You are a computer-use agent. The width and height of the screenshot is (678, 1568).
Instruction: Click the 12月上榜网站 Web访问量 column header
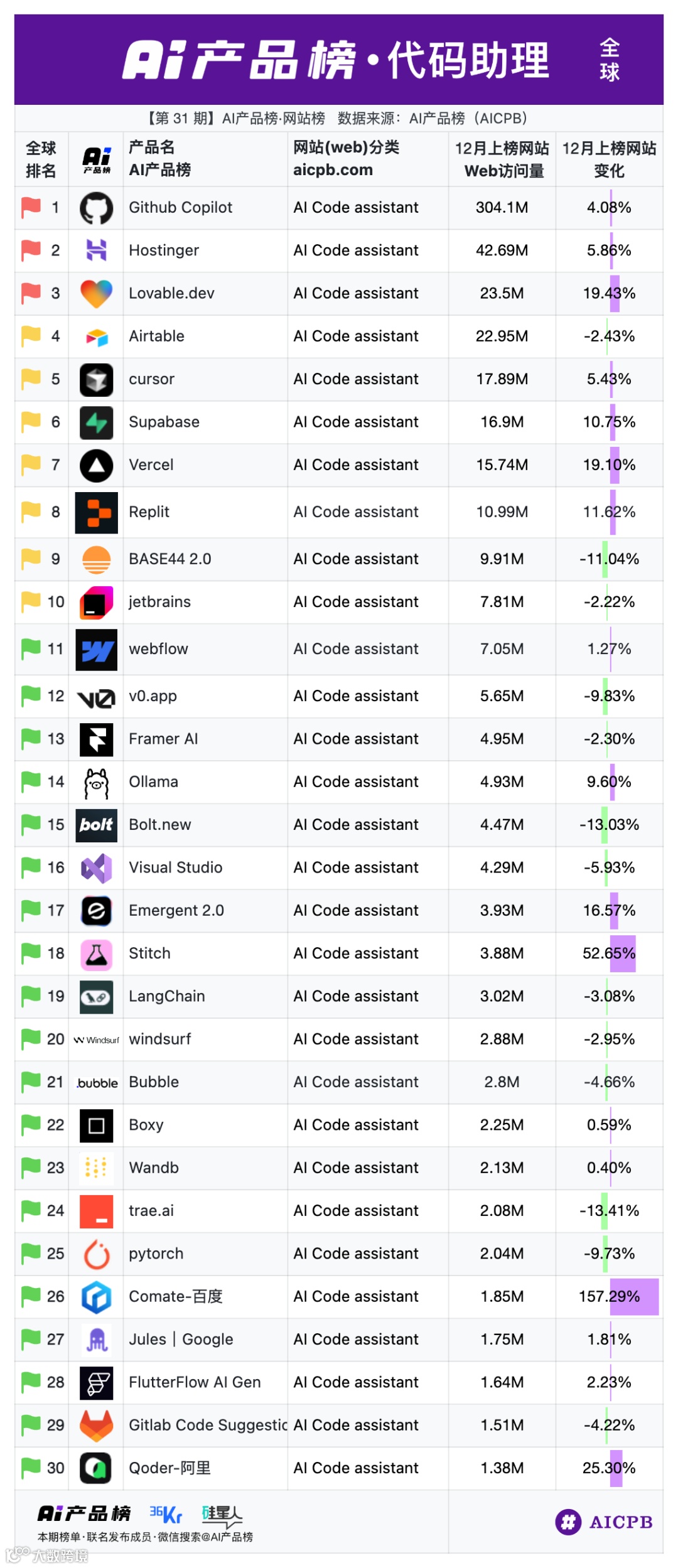point(502,159)
